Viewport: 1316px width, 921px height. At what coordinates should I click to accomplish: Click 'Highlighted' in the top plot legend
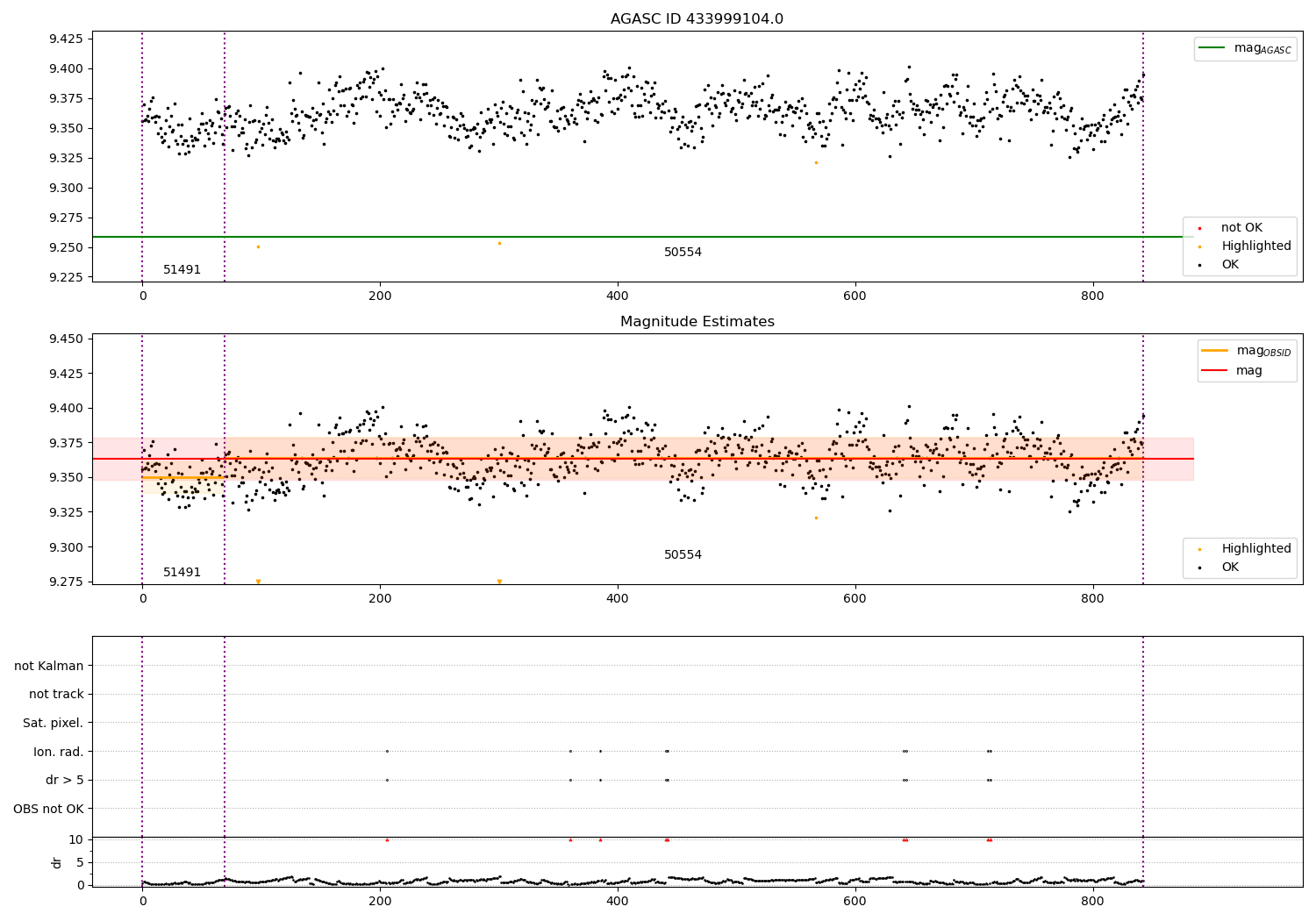click(x=1244, y=246)
